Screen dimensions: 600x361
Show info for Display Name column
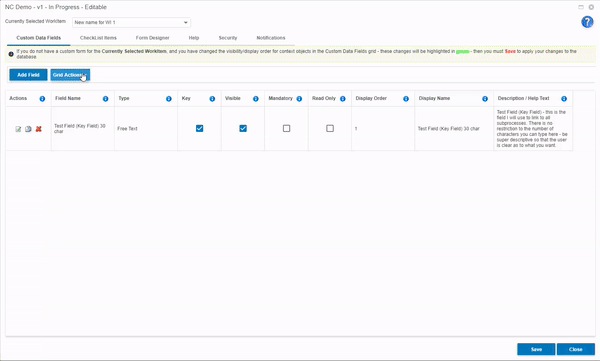[x=485, y=99]
